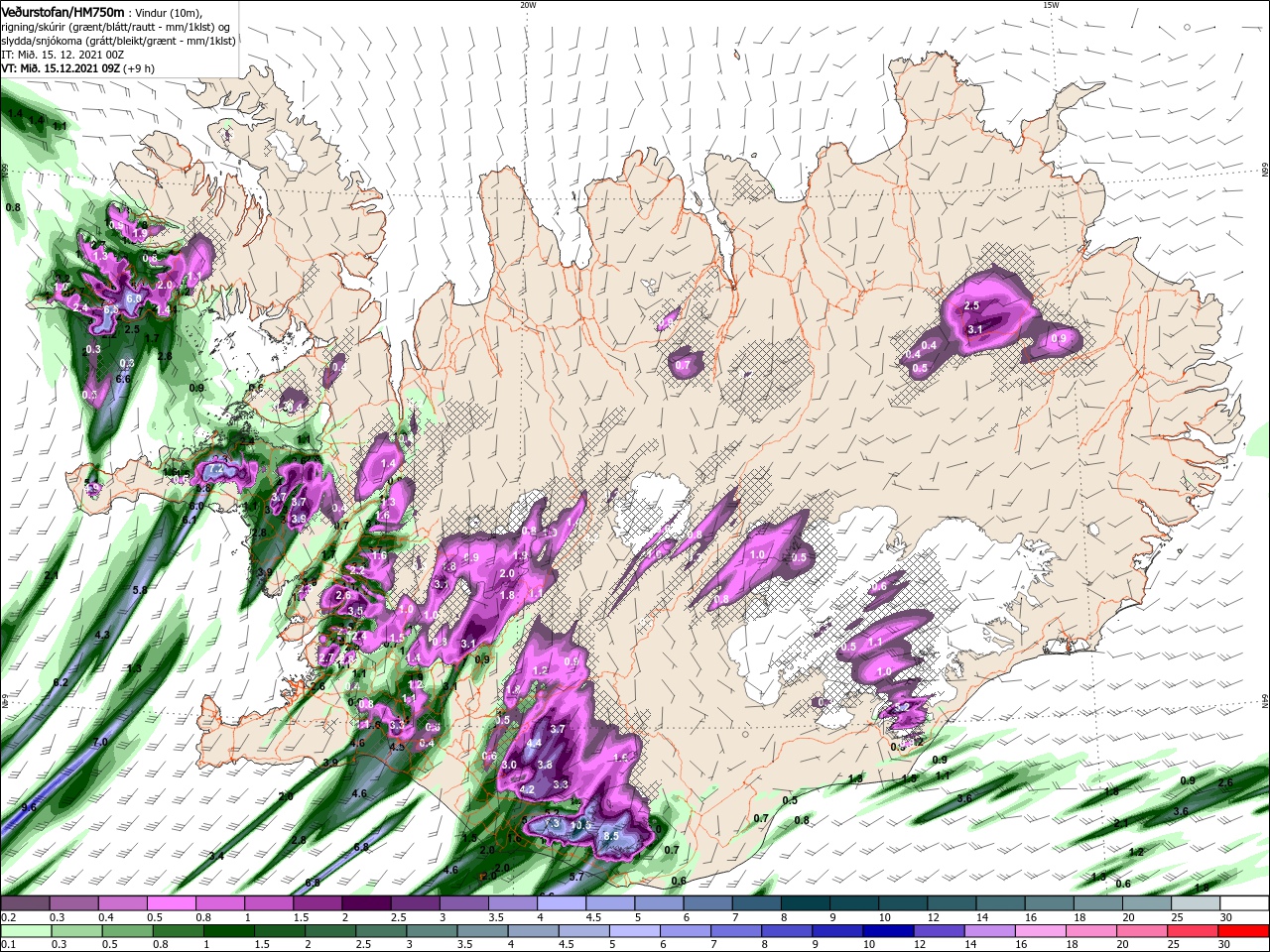
Task: Click the 15W longitude label
Action: point(1051,5)
